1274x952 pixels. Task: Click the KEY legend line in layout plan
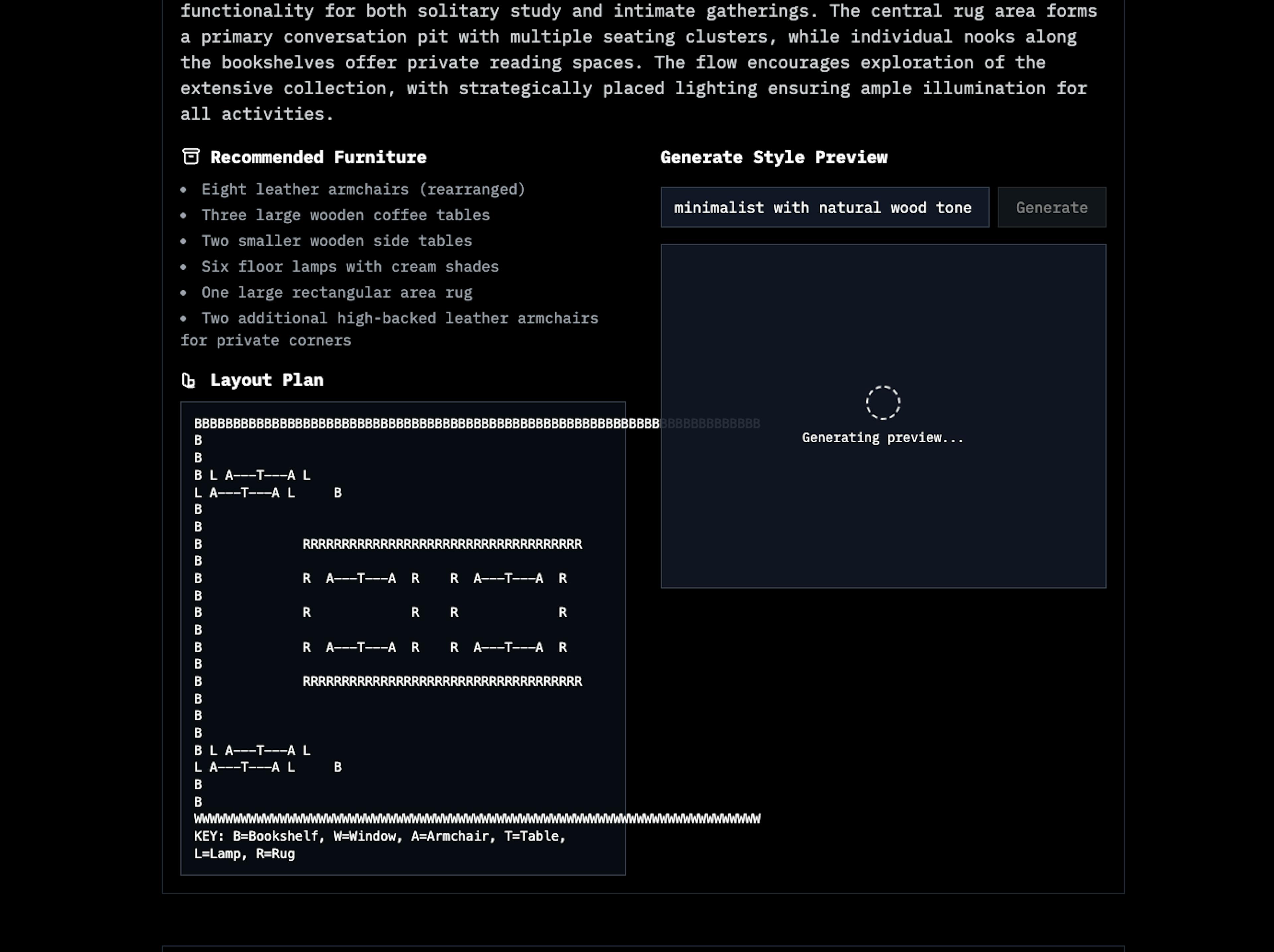(x=380, y=836)
